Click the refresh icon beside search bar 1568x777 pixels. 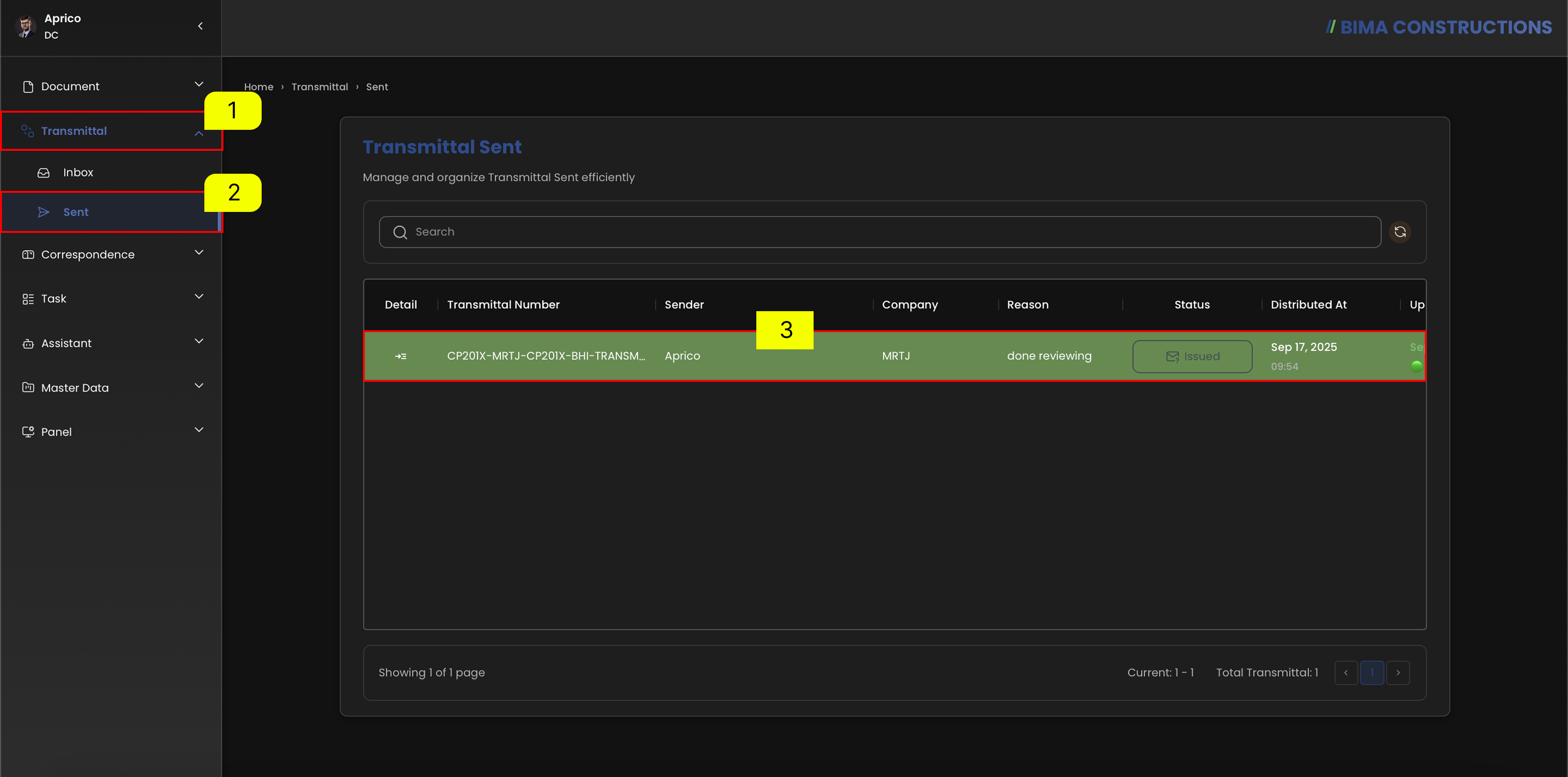pos(1400,232)
